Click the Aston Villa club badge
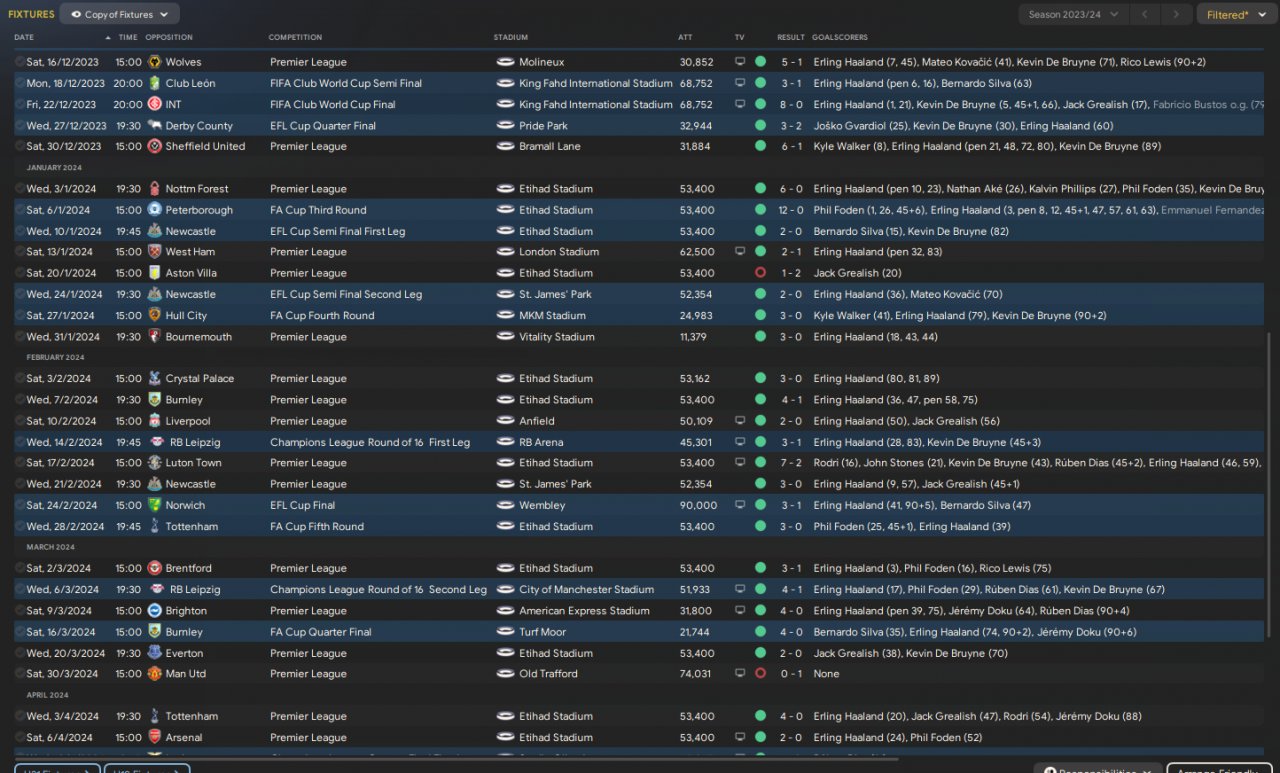 click(x=155, y=273)
